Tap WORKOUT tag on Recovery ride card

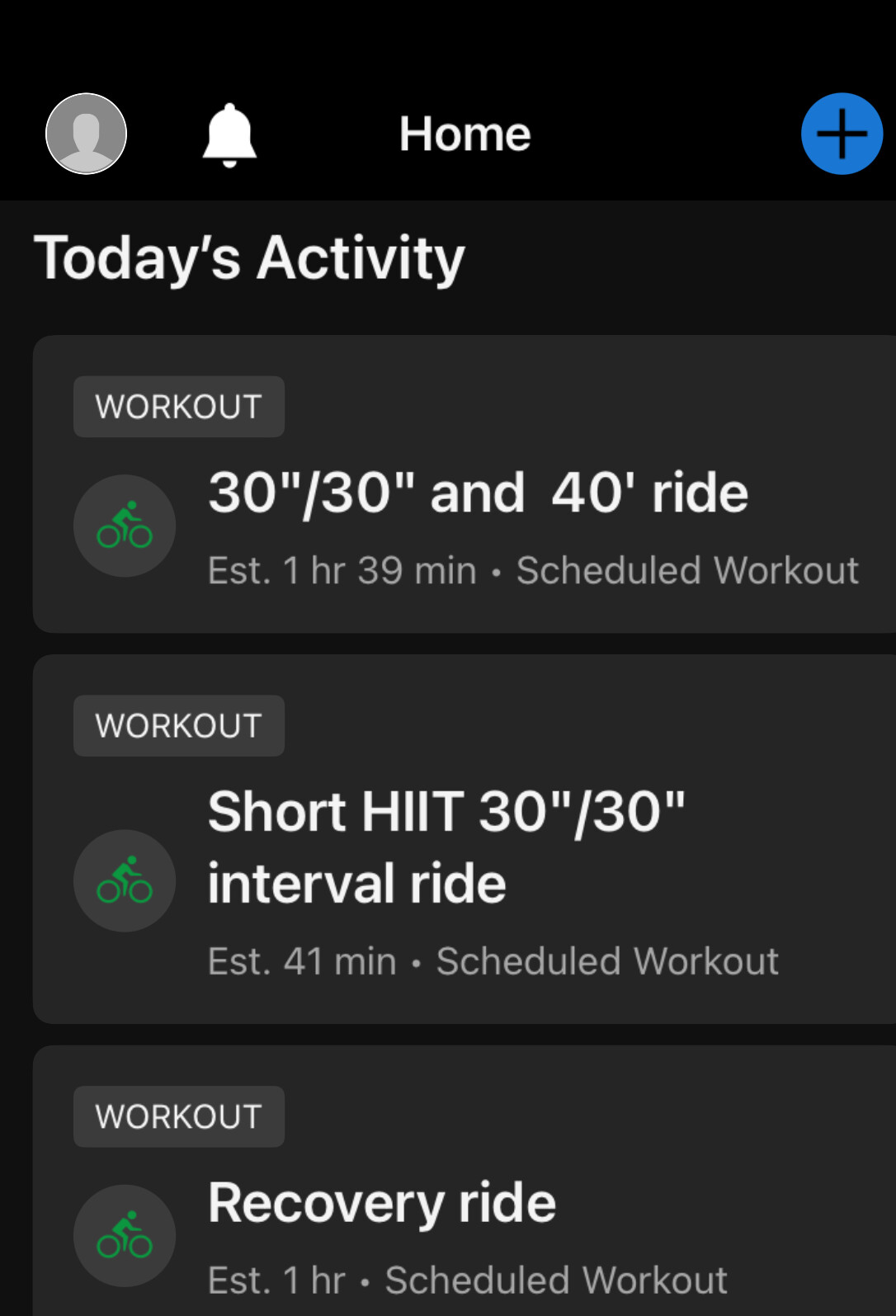pos(179,1116)
